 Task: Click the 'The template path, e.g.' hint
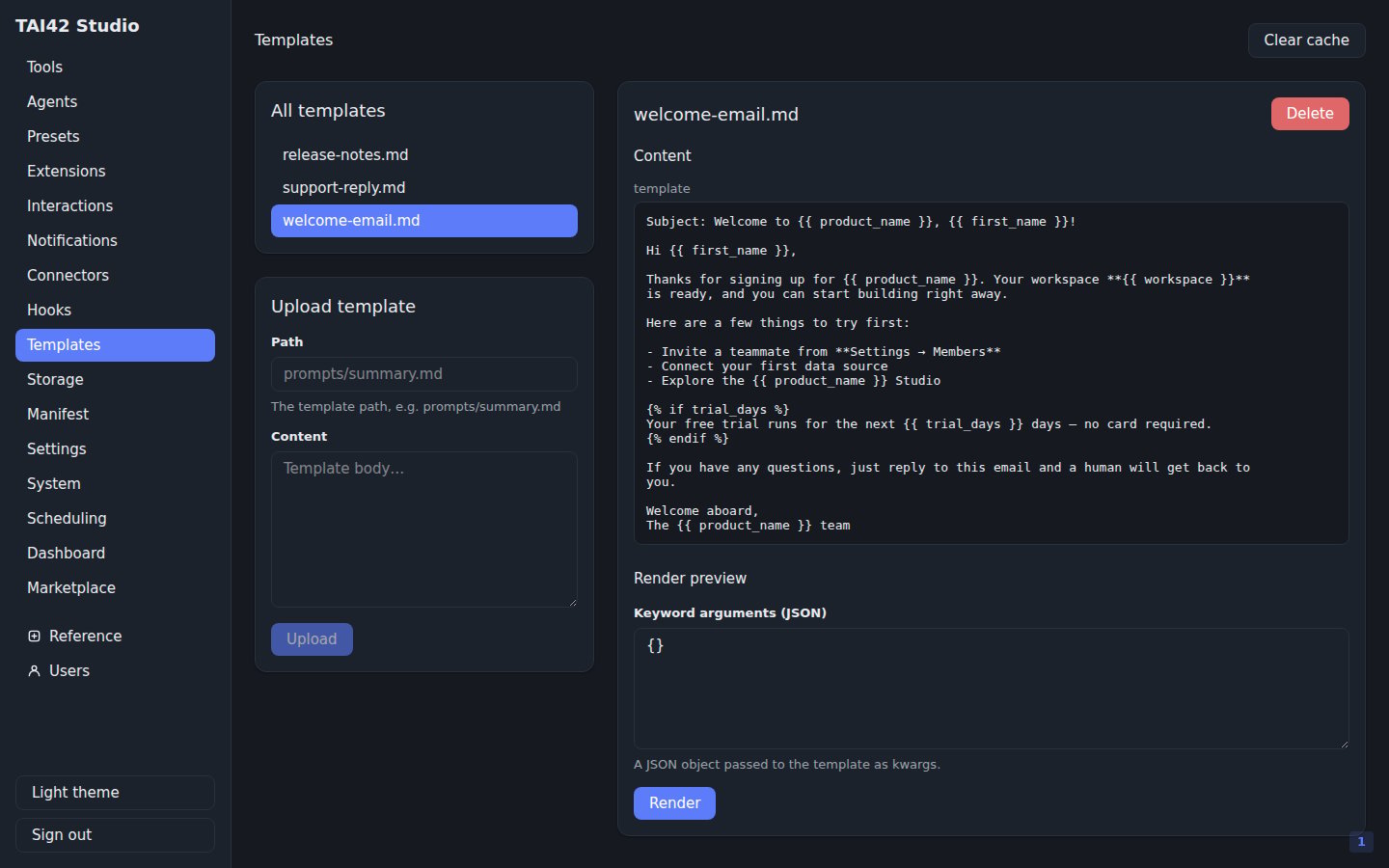[x=416, y=407]
